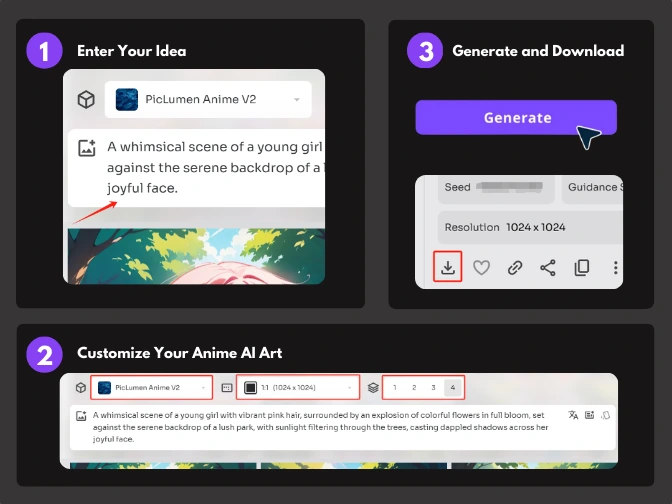Choose image count 4

click(x=453, y=387)
